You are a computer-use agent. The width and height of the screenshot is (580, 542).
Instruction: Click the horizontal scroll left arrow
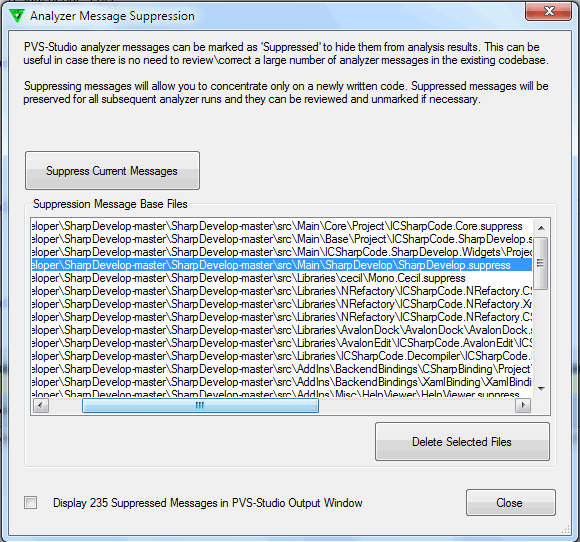[41, 405]
